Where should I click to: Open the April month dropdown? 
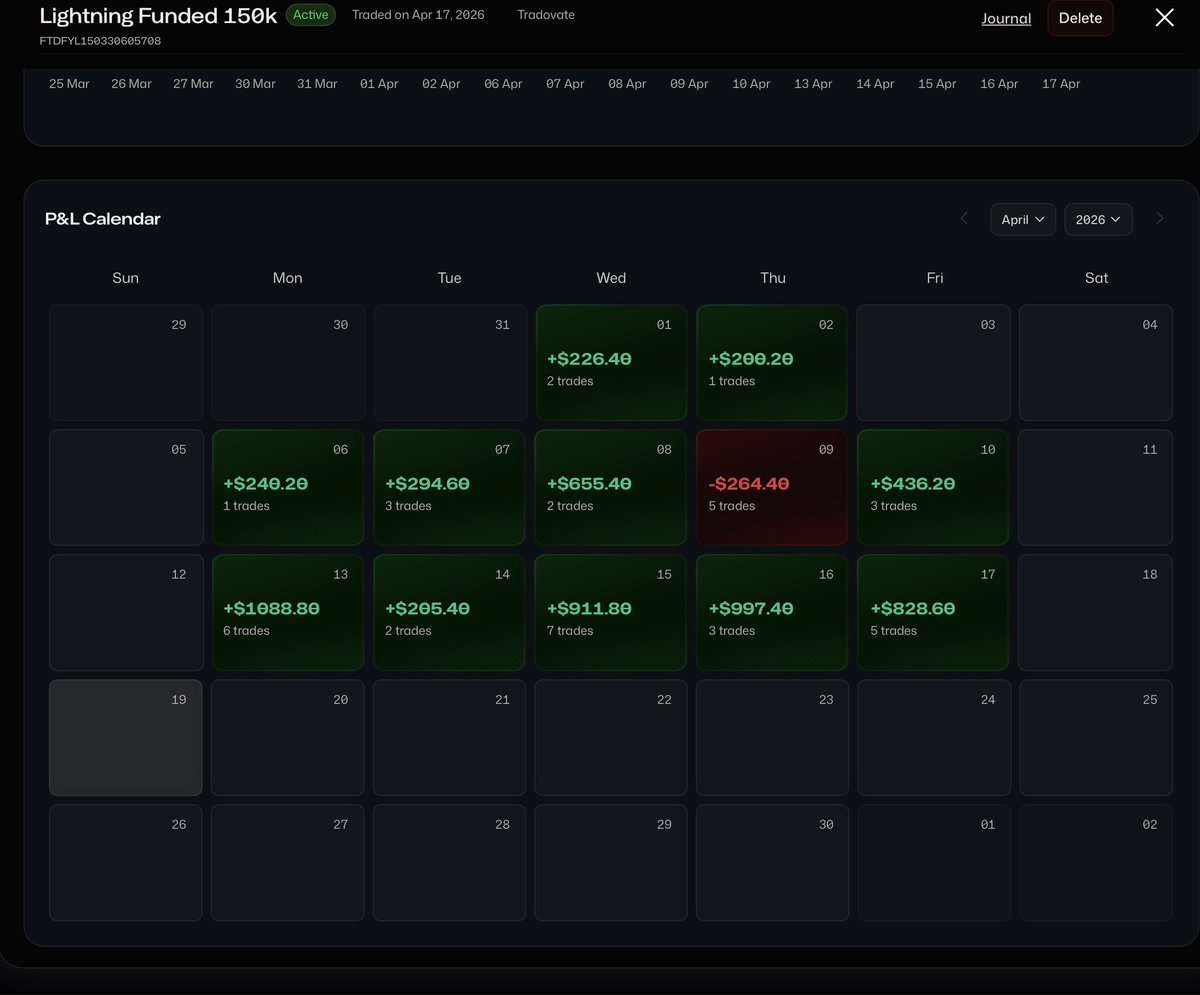coord(1023,219)
